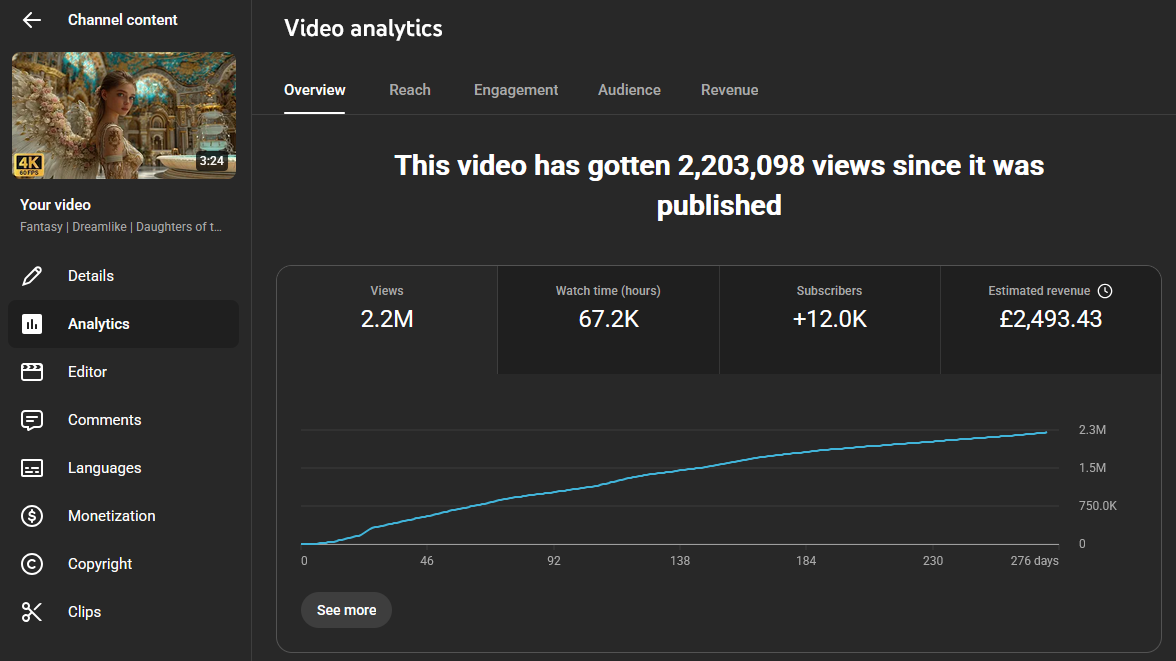Viewport: 1176px width, 661px height.
Task: Click the 750.0K axis label
Action: click(x=1097, y=506)
